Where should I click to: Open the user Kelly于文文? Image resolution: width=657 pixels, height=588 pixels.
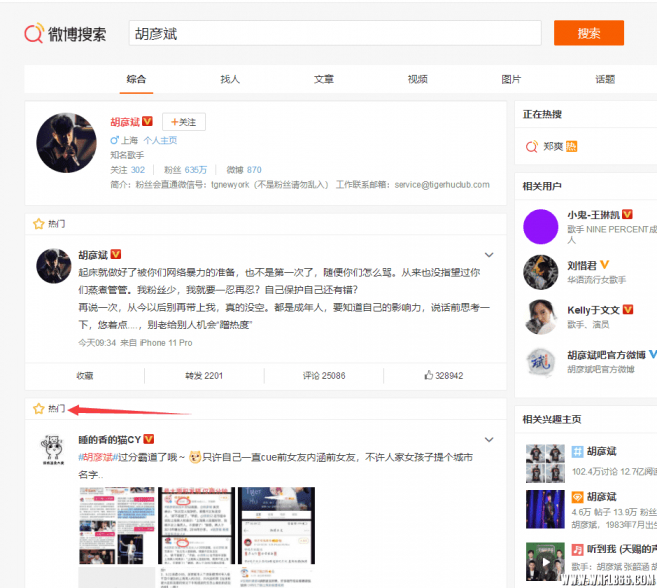pos(593,310)
